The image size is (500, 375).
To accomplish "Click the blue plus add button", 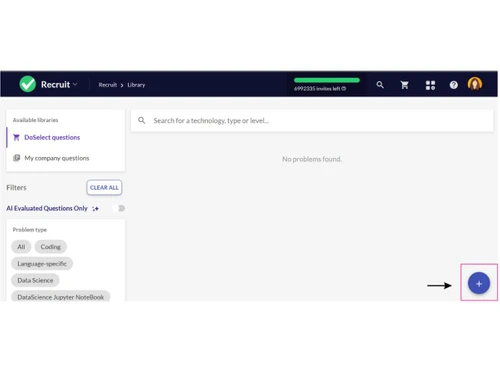I will [479, 283].
